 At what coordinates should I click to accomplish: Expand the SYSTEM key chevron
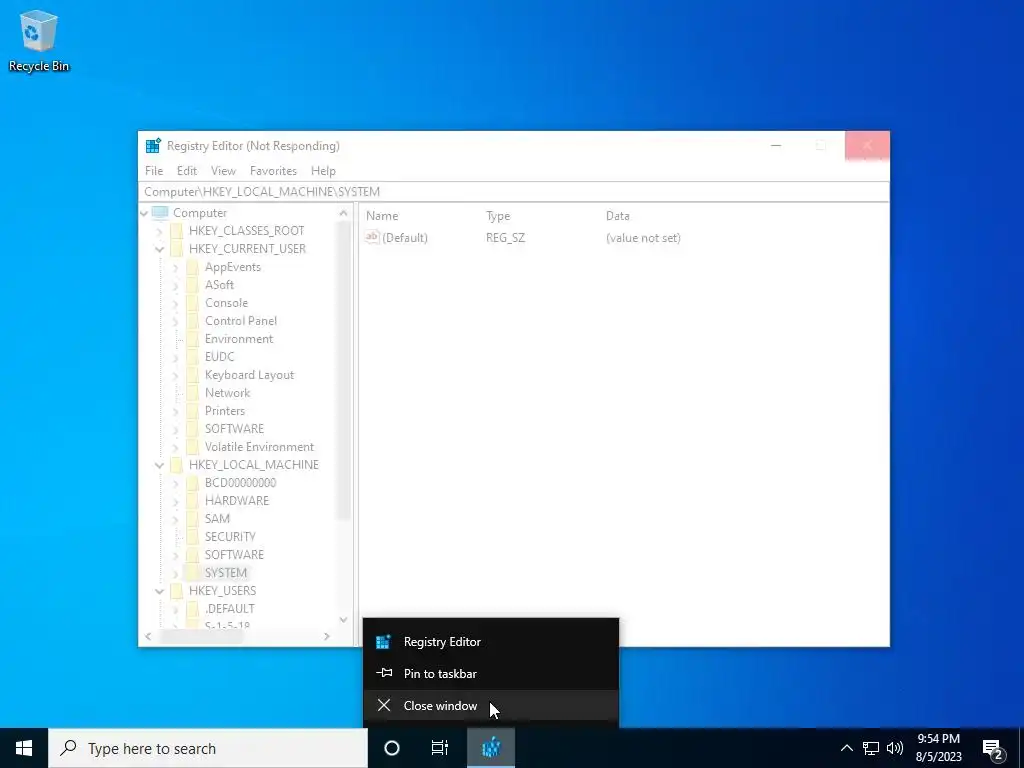[x=175, y=573]
